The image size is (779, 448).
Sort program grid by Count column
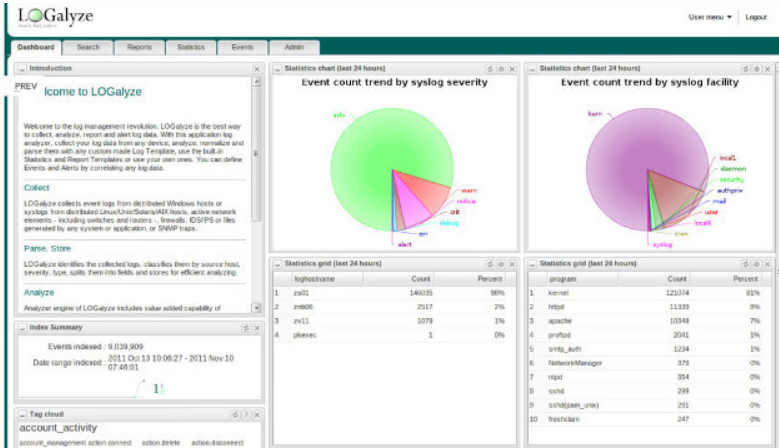[654, 279]
